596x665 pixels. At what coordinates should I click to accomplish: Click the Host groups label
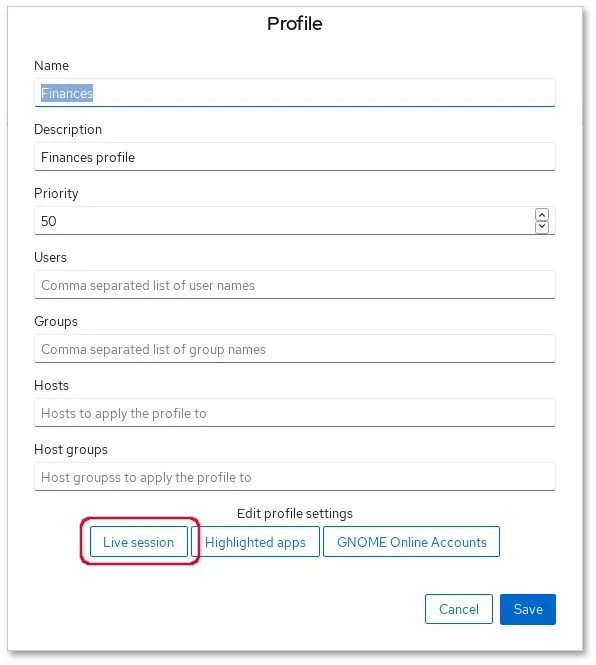point(71,450)
